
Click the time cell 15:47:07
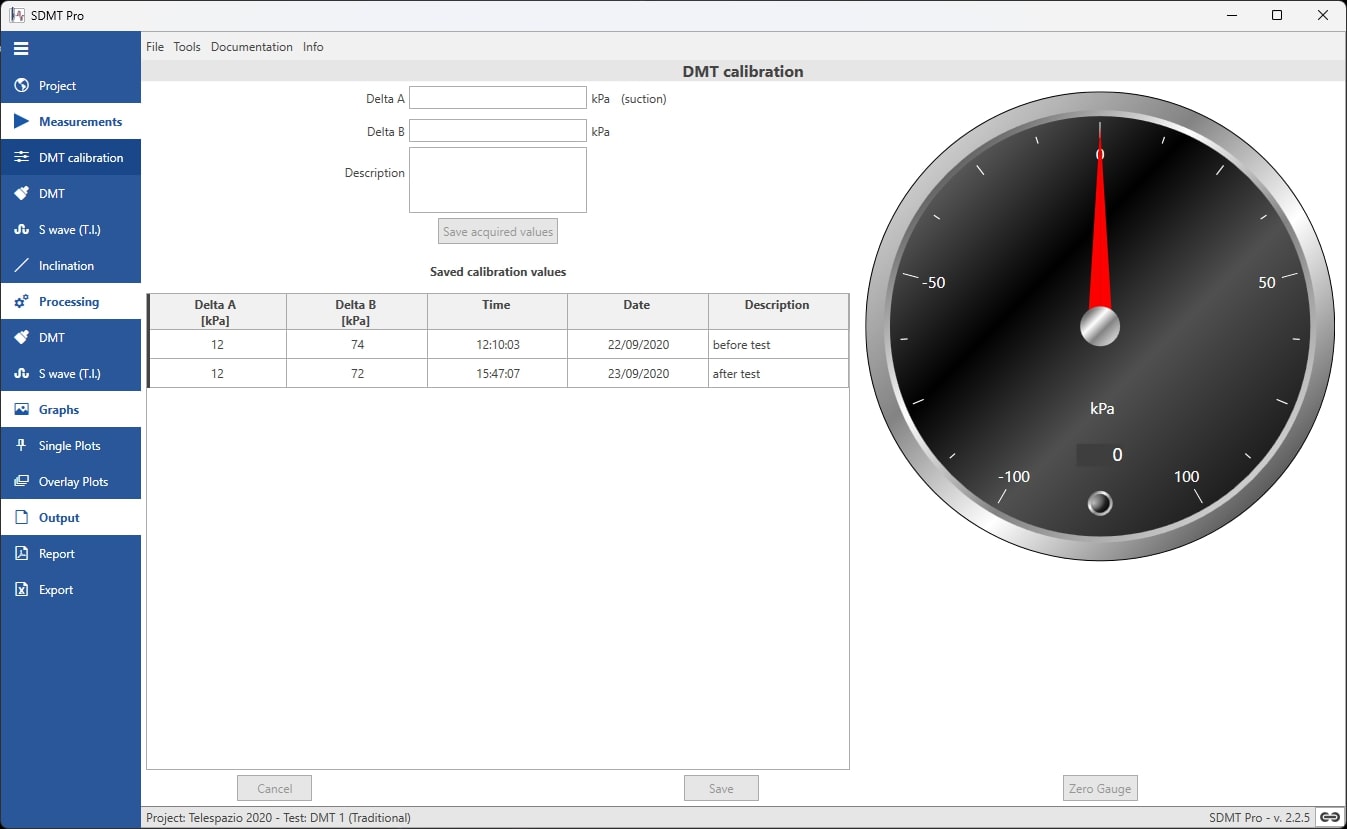(x=497, y=374)
